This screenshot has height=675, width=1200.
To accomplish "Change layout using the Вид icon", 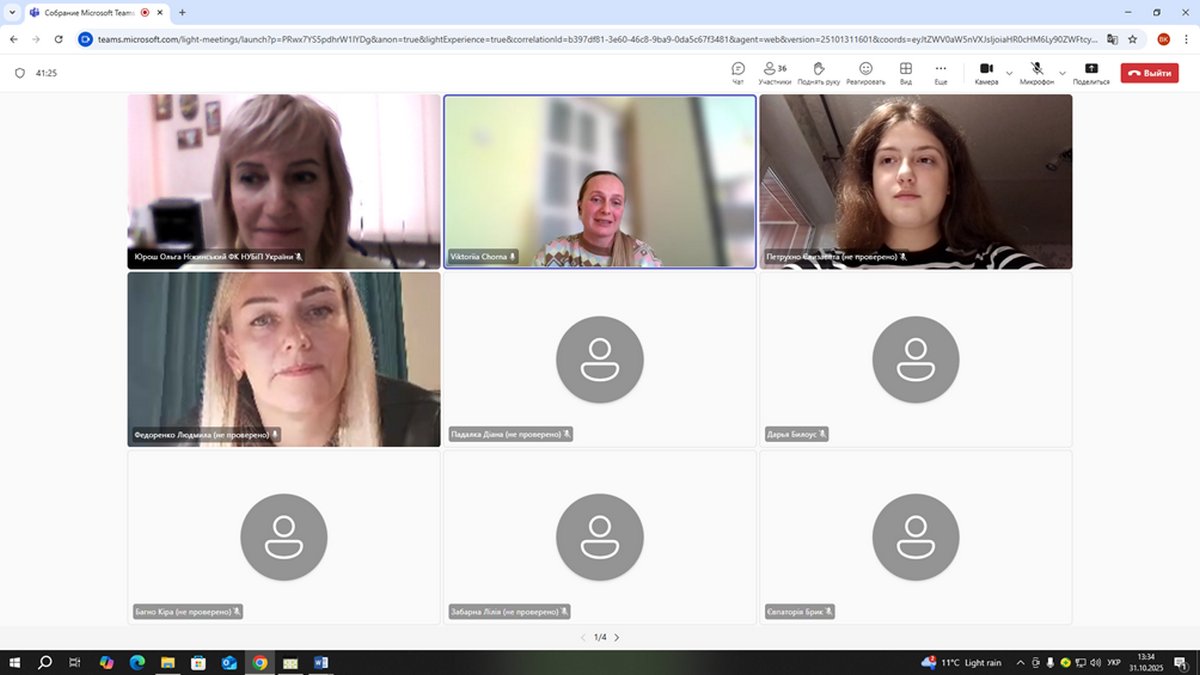I will pos(905,71).
